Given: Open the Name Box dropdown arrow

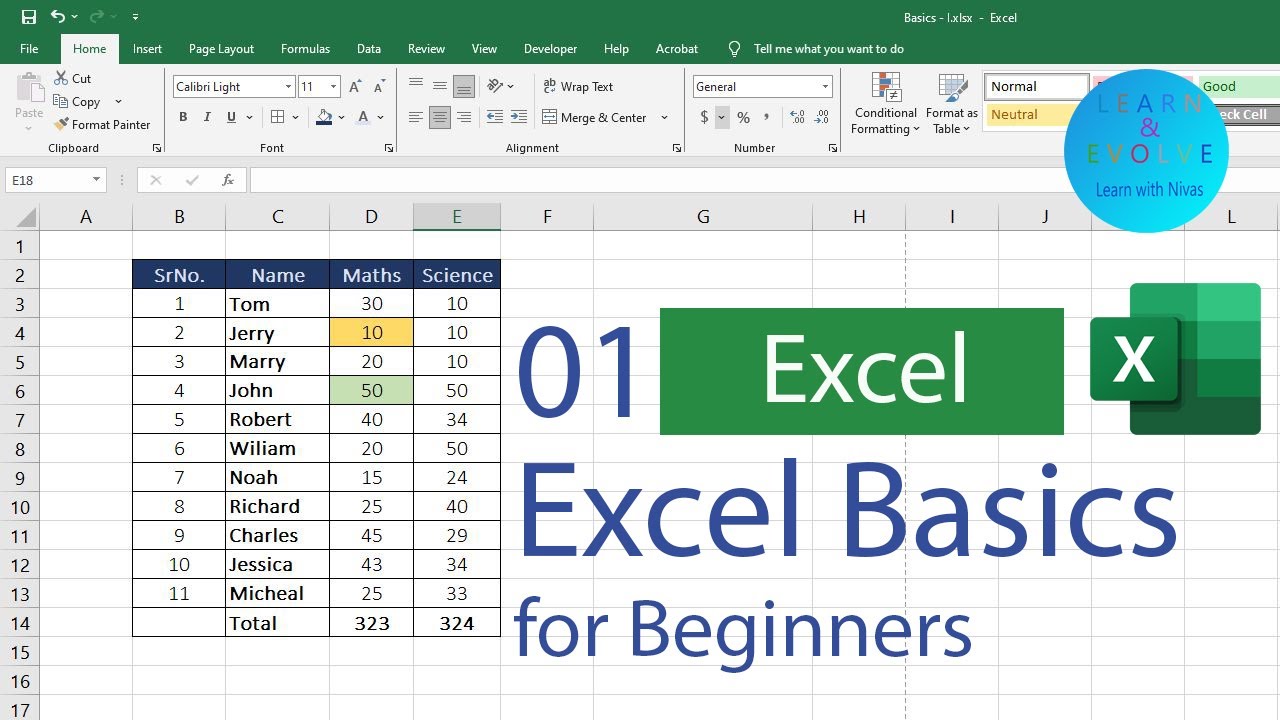Looking at the screenshot, I should pyautogui.click(x=96, y=180).
